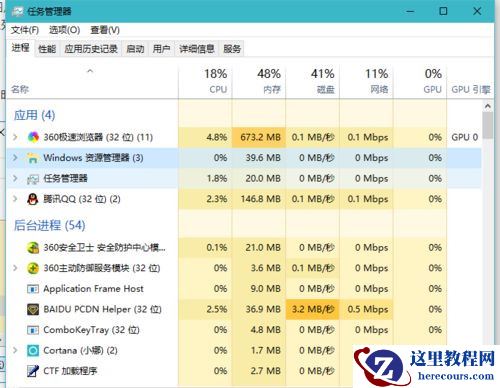Click the Task Manager title bar icon
Image resolution: width=500 pixels, height=388 pixels.
pyautogui.click(x=17, y=11)
